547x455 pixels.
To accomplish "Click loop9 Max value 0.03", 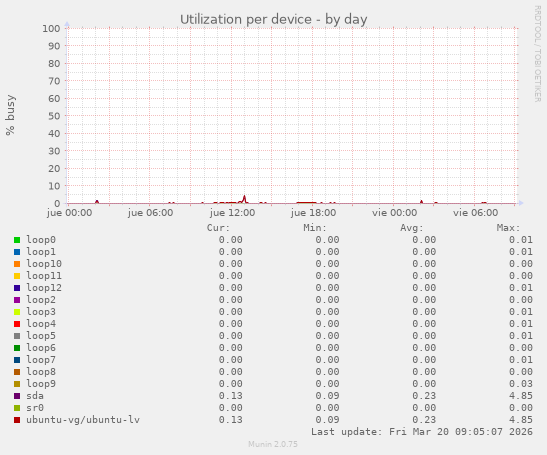I will [x=521, y=383].
